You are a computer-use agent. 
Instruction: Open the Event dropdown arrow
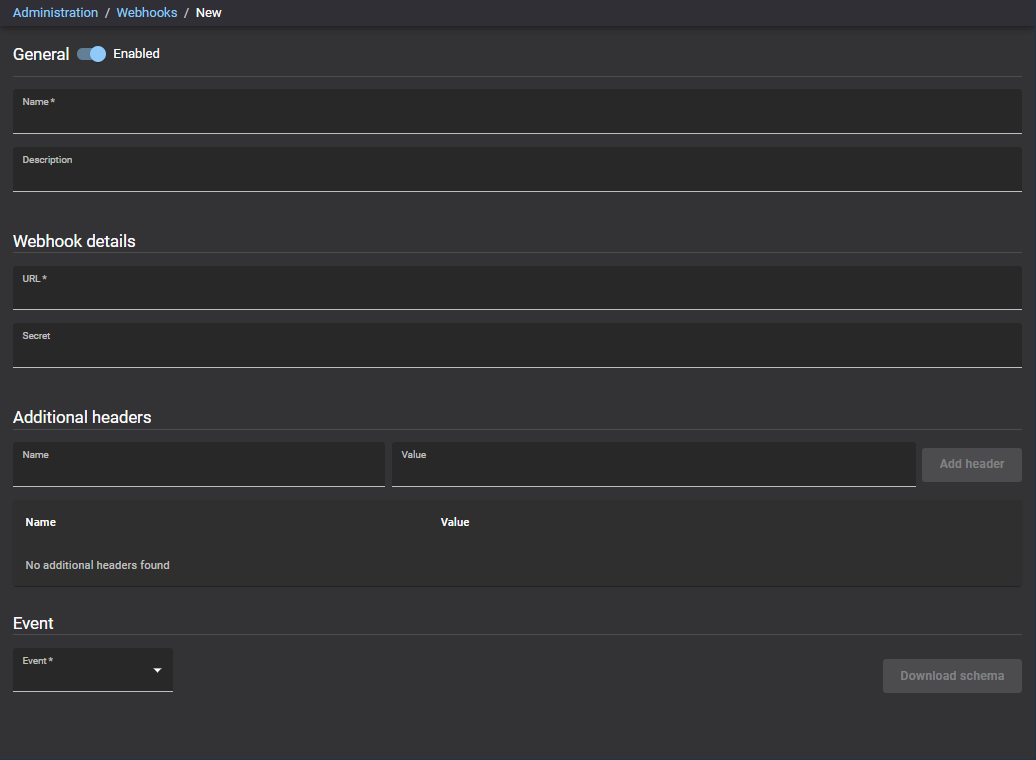157,670
